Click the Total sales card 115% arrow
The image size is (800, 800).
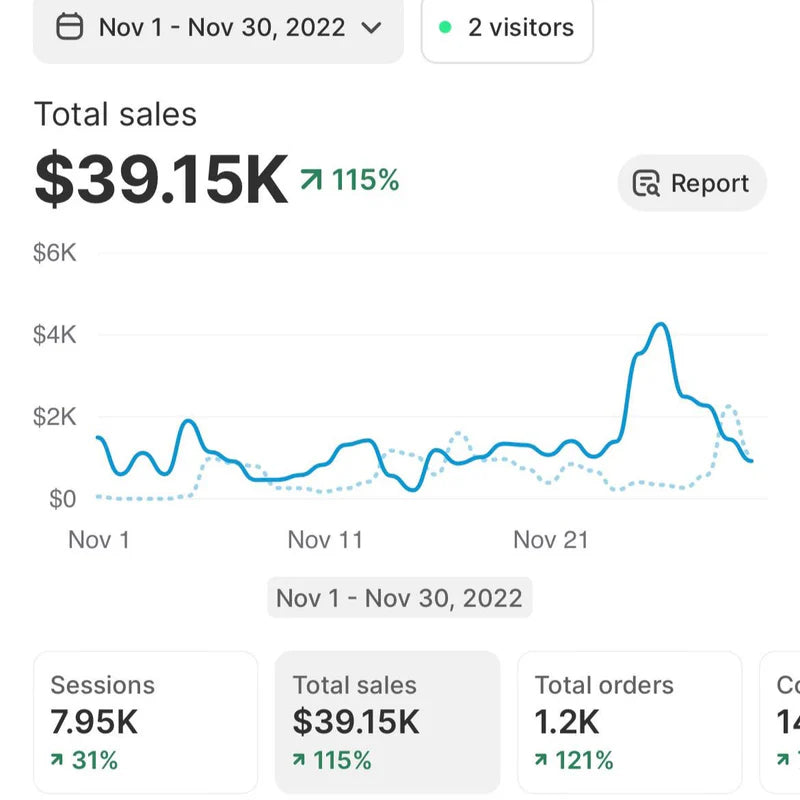click(x=300, y=761)
